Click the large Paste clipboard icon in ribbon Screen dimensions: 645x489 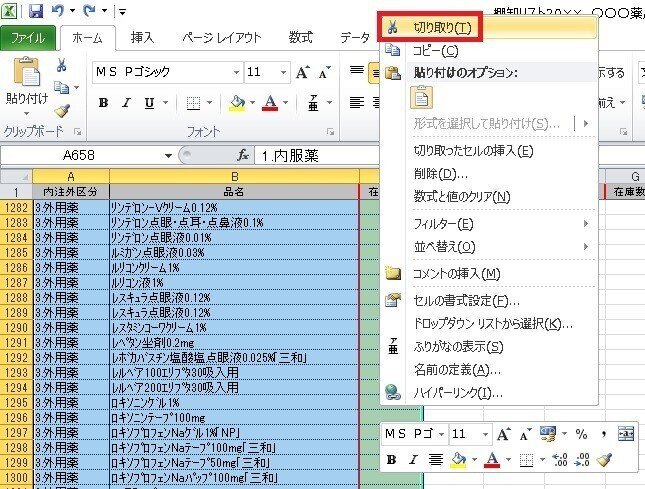click(27, 73)
